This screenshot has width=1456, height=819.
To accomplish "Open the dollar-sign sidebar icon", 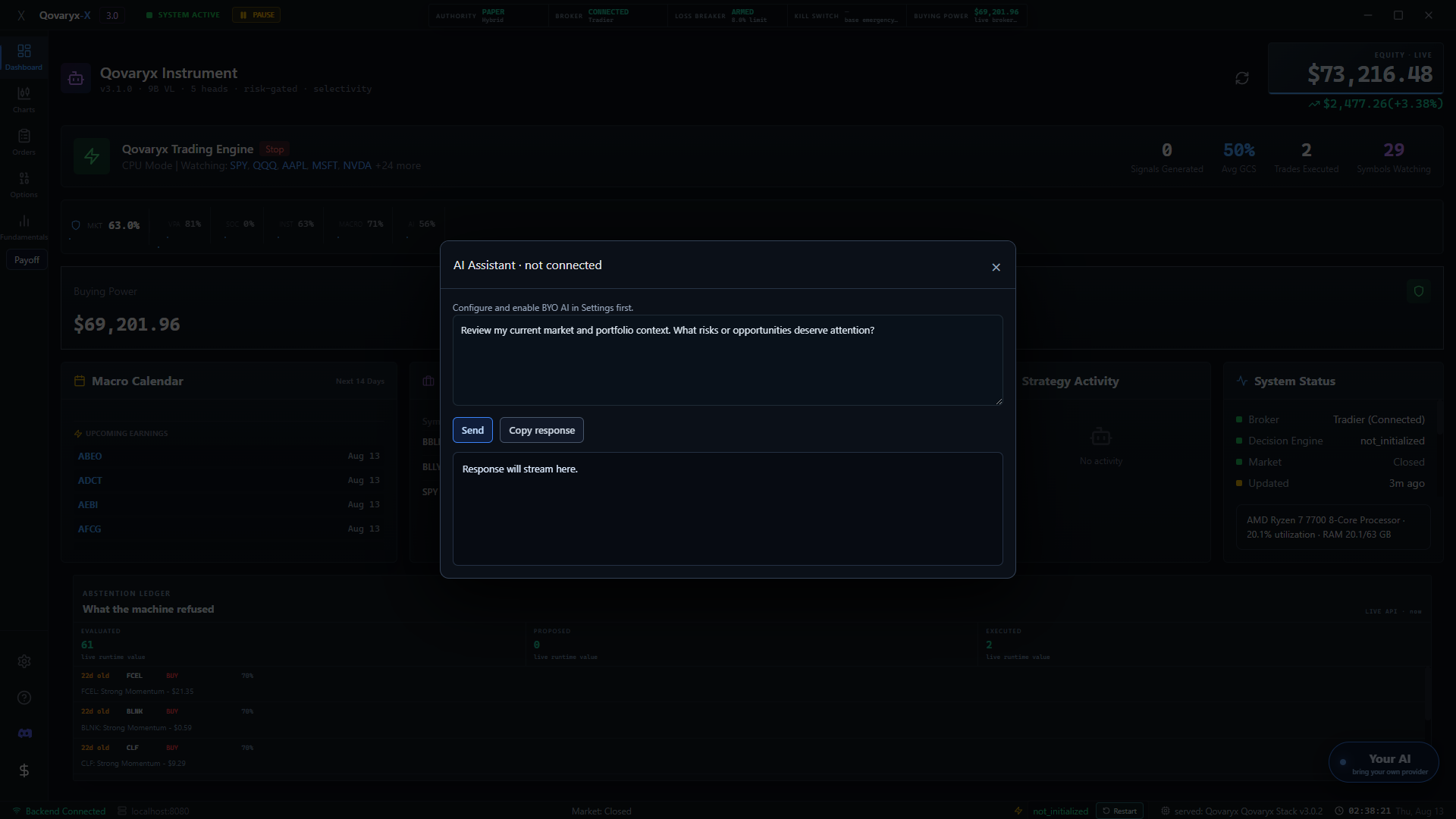I will coord(24,770).
